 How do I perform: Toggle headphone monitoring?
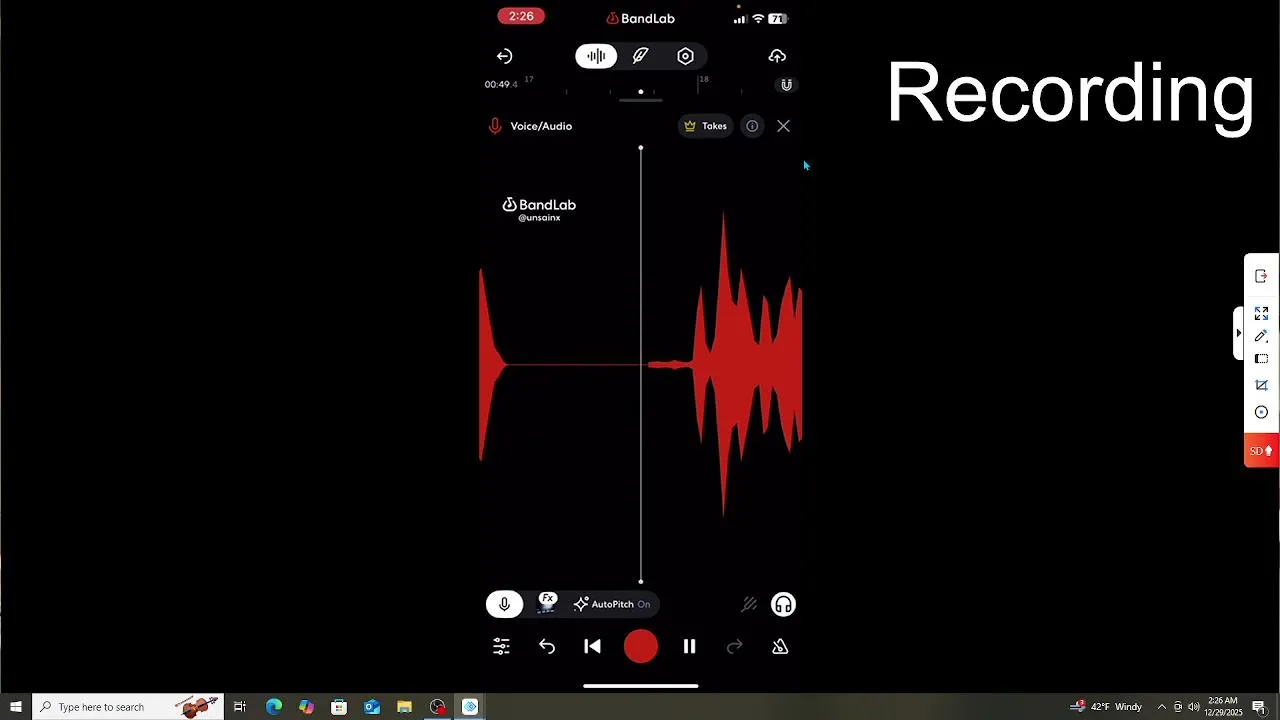coord(783,604)
